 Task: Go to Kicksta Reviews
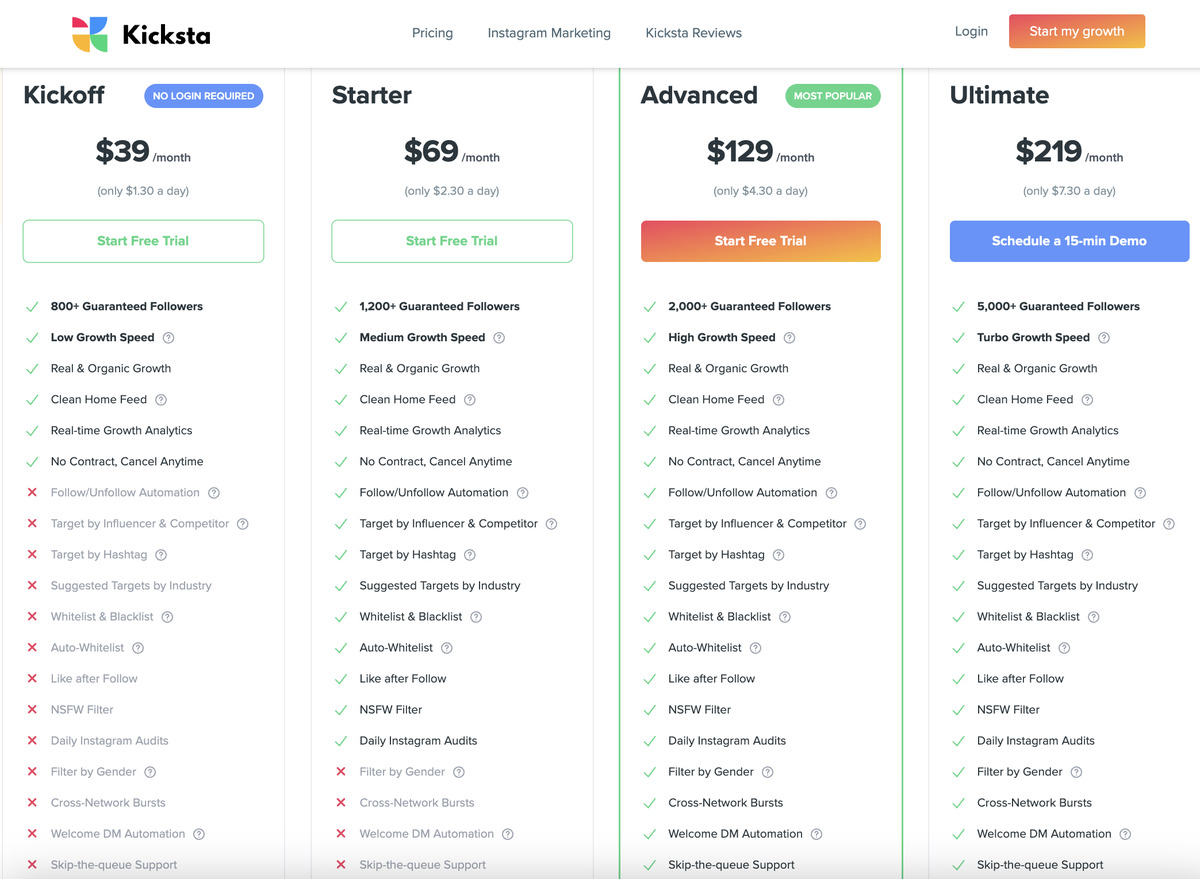coord(693,32)
